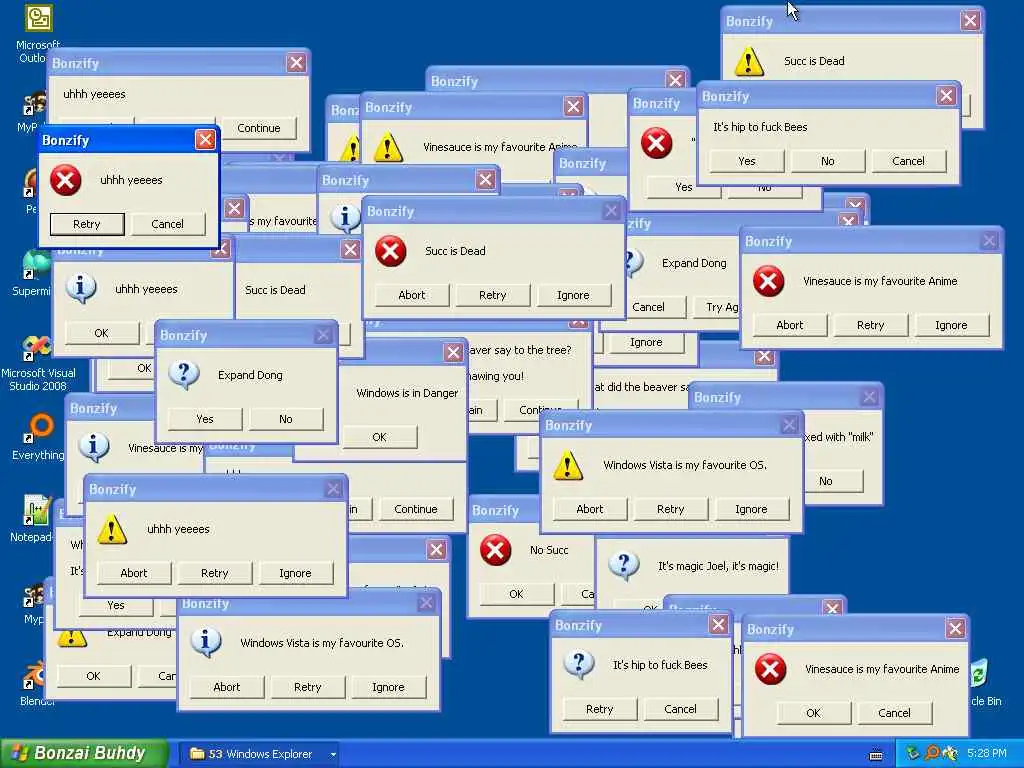The image size is (1024, 768).
Task: Click Abort in the Succ is Dead error dialog
Action: 411,295
